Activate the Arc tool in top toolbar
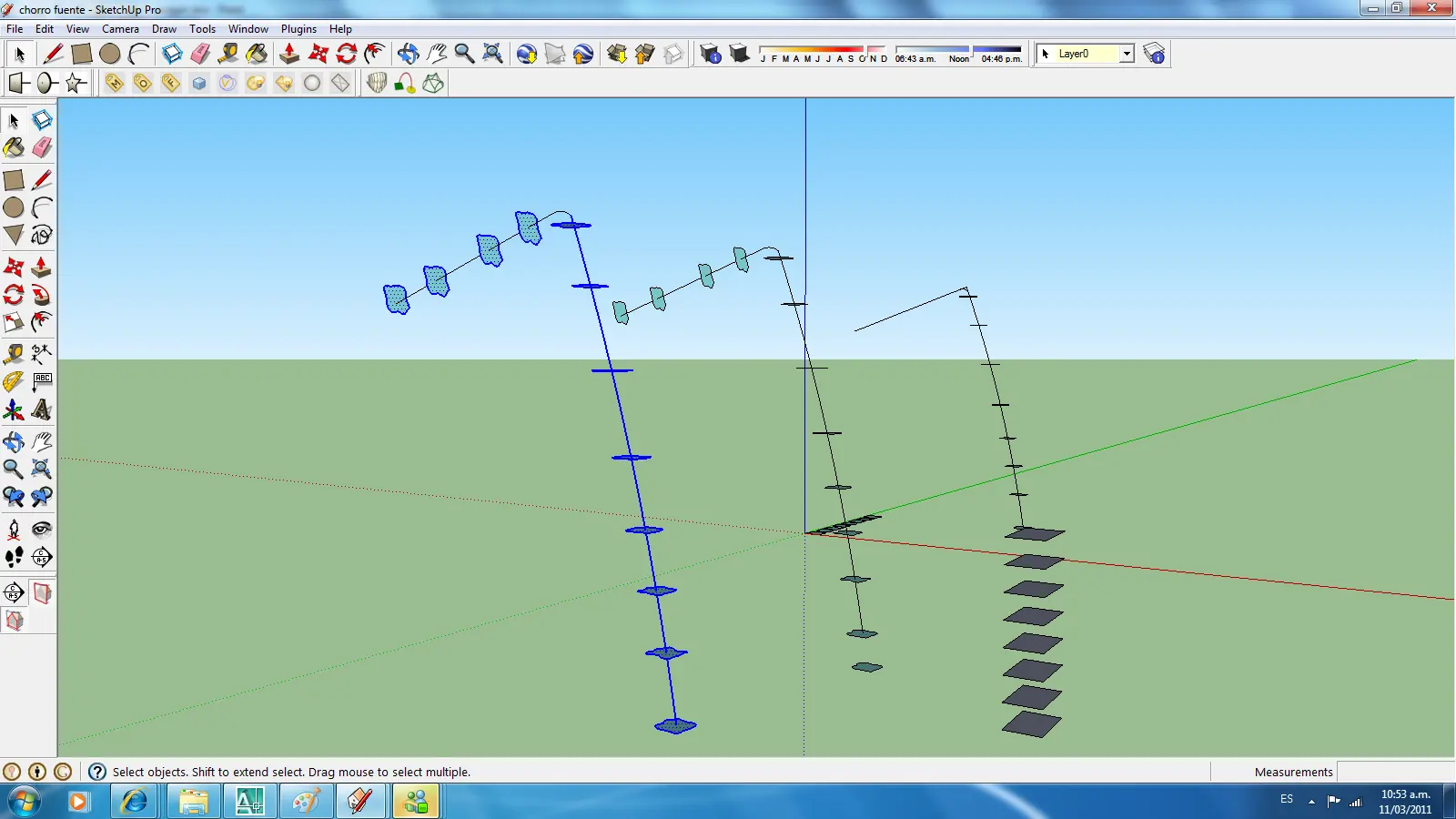Image resolution: width=1456 pixels, height=819 pixels. [138, 54]
